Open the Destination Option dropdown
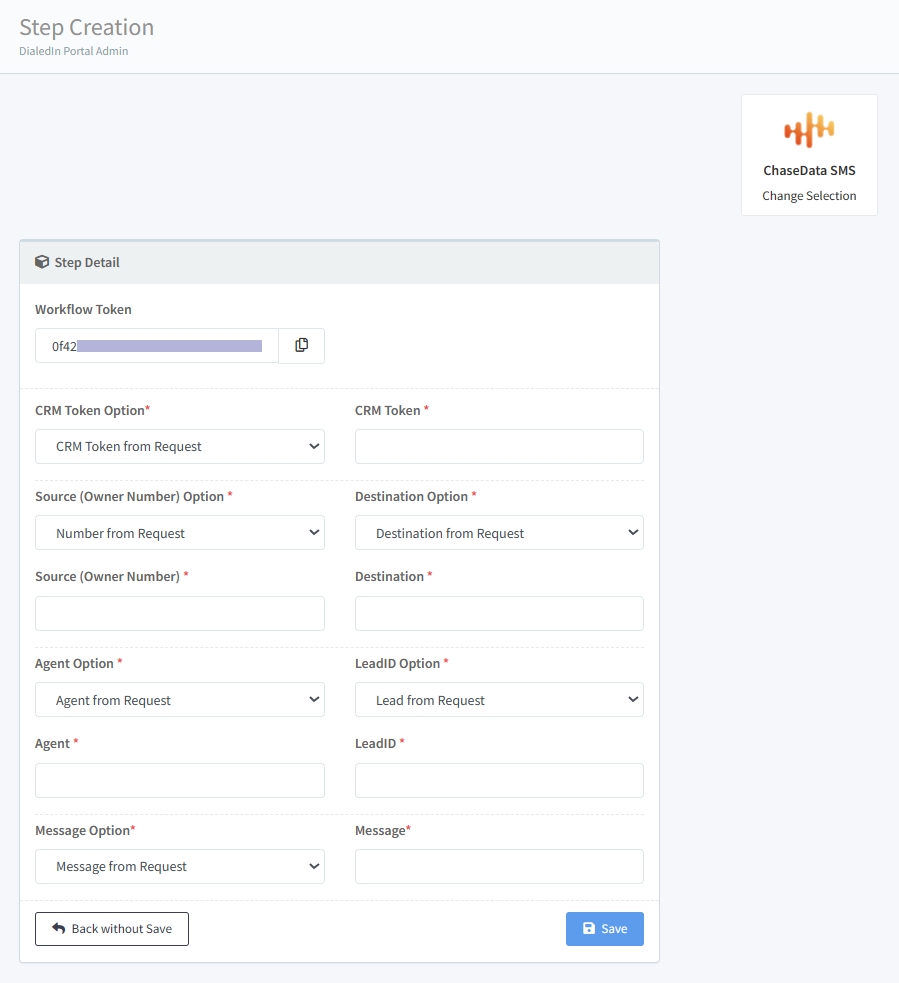The height and width of the screenshot is (983, 899). pos(498,532)
